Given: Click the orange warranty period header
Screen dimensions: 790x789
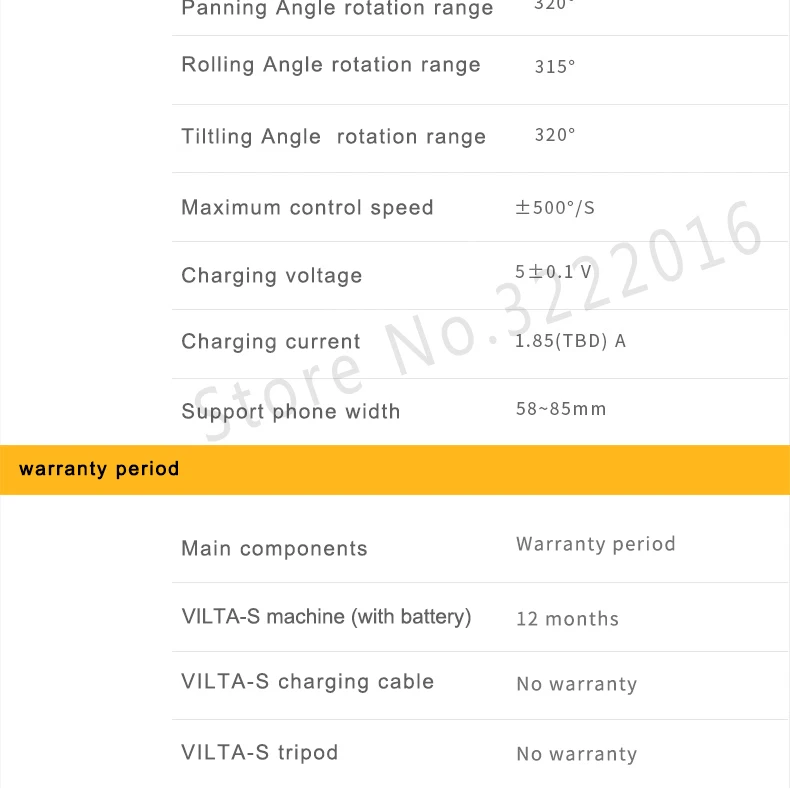Looking at the screenshot, I should click(x=395, y=470).
